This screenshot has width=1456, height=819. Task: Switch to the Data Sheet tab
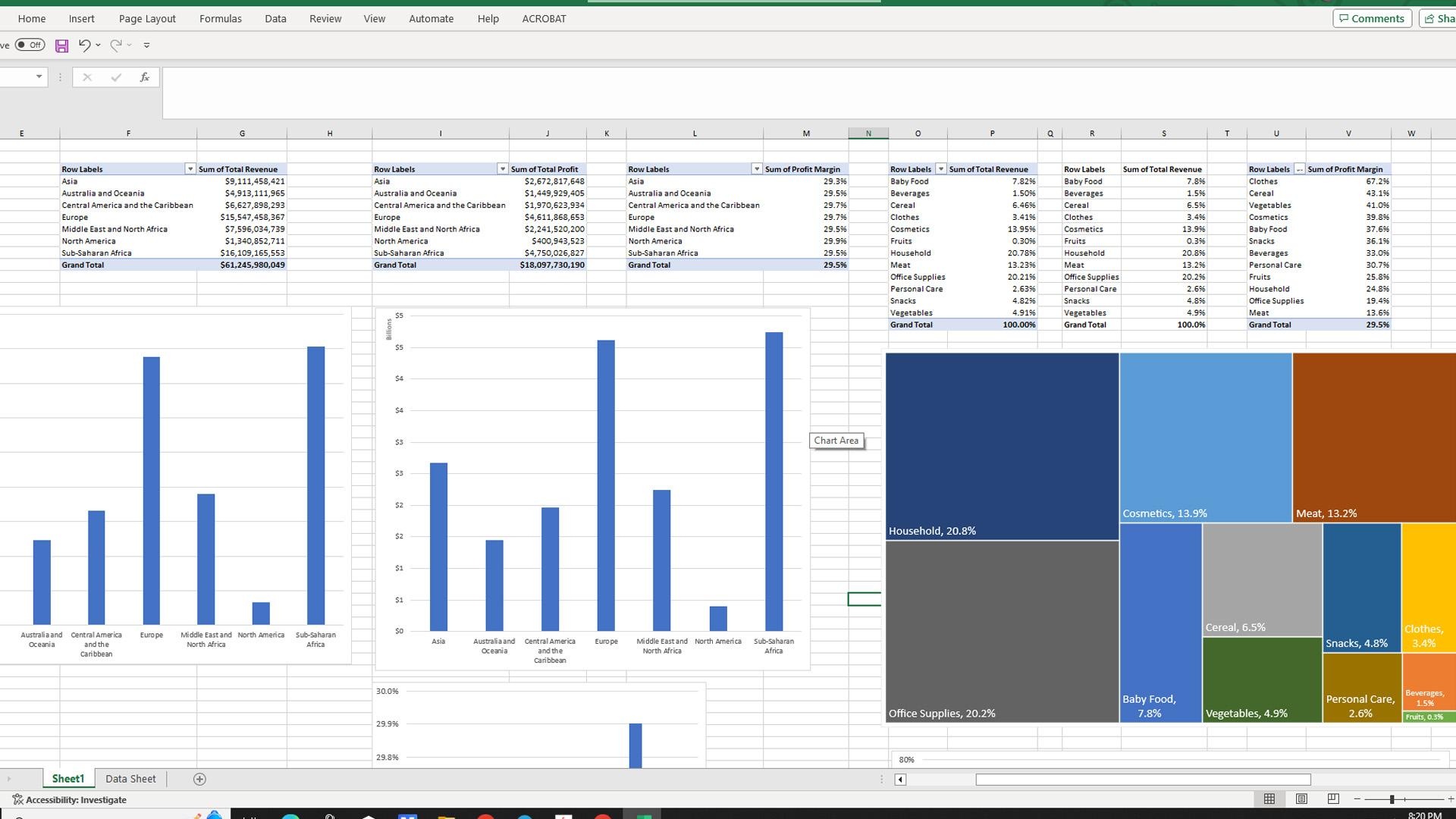coord(130,779)
